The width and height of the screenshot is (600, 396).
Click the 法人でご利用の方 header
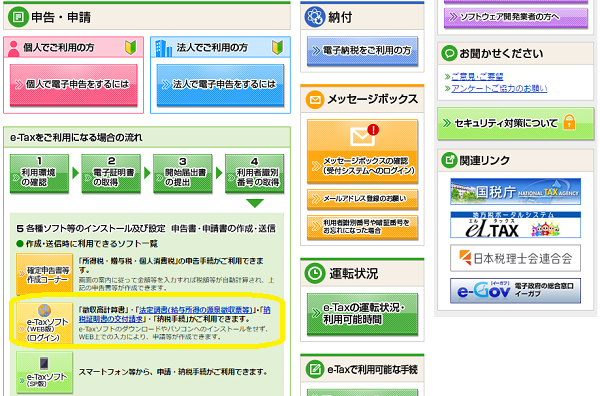coord(220,47)
